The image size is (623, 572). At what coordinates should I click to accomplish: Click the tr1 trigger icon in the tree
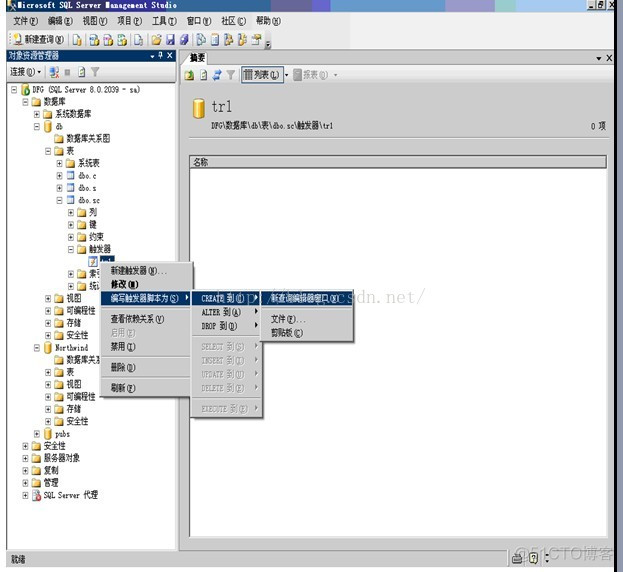point(93,261)
